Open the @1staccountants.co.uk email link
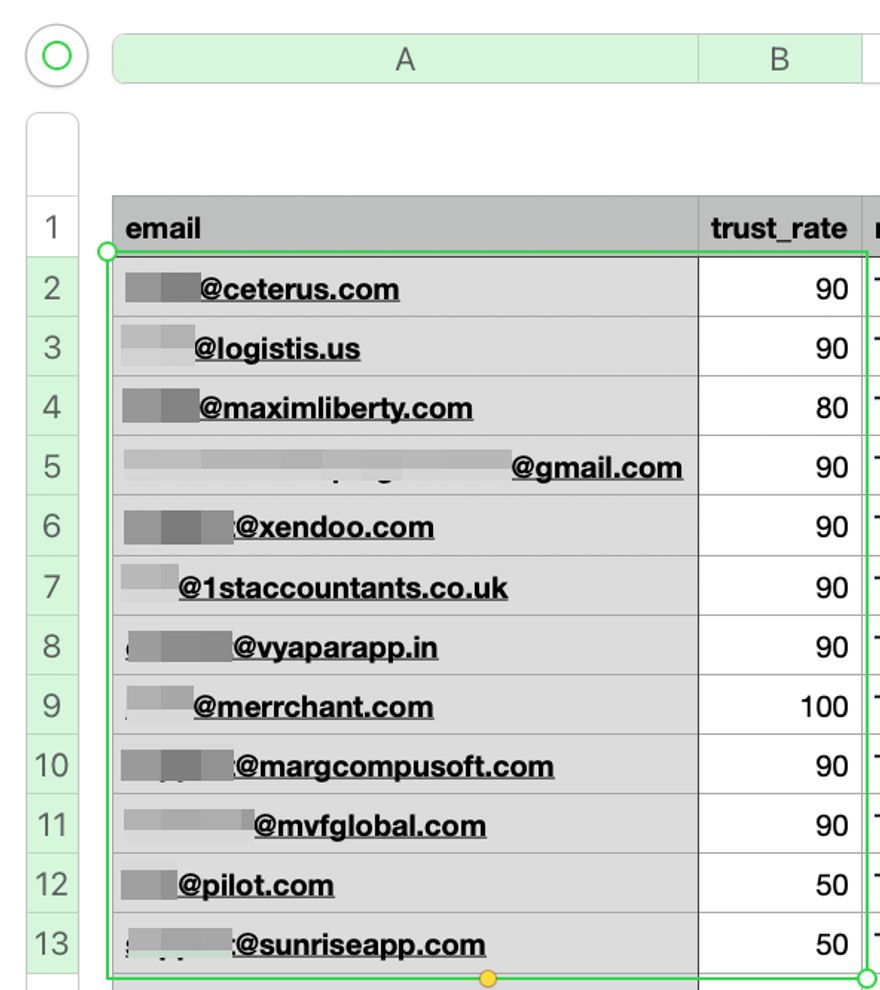The image size is (880, 990). 343,587
